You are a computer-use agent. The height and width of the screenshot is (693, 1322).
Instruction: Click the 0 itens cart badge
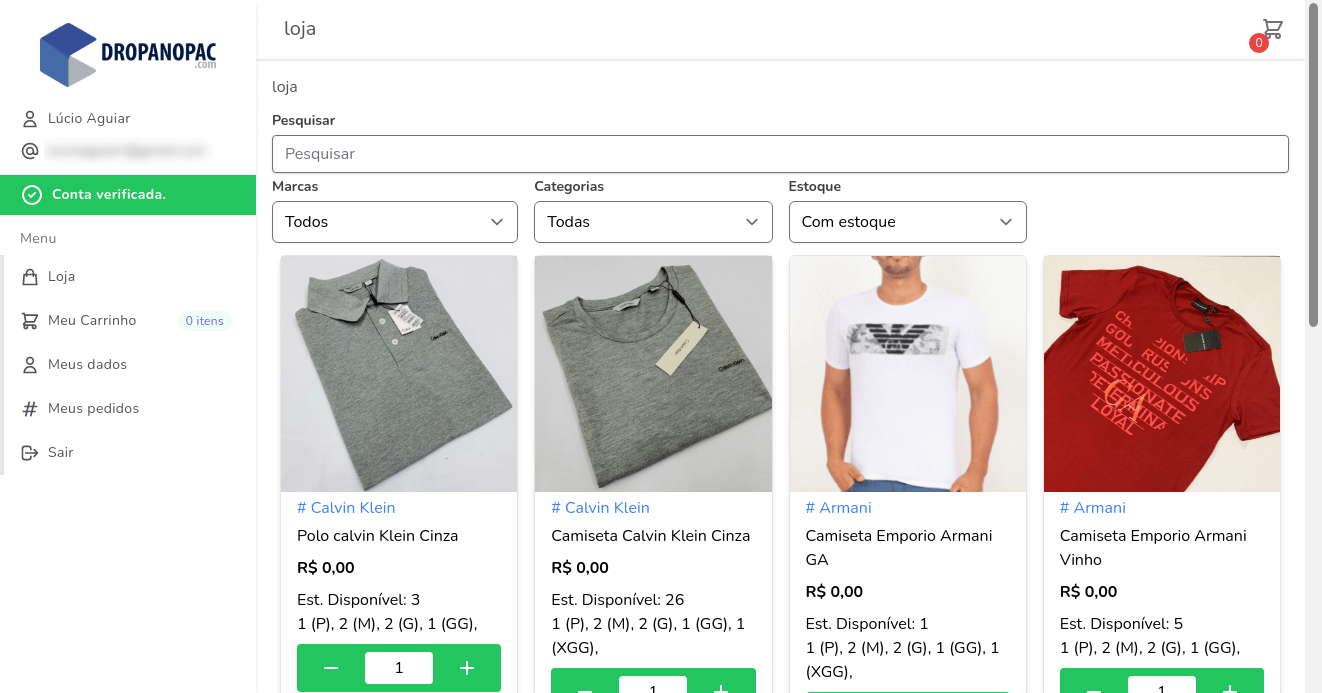(x=204, y=321)
